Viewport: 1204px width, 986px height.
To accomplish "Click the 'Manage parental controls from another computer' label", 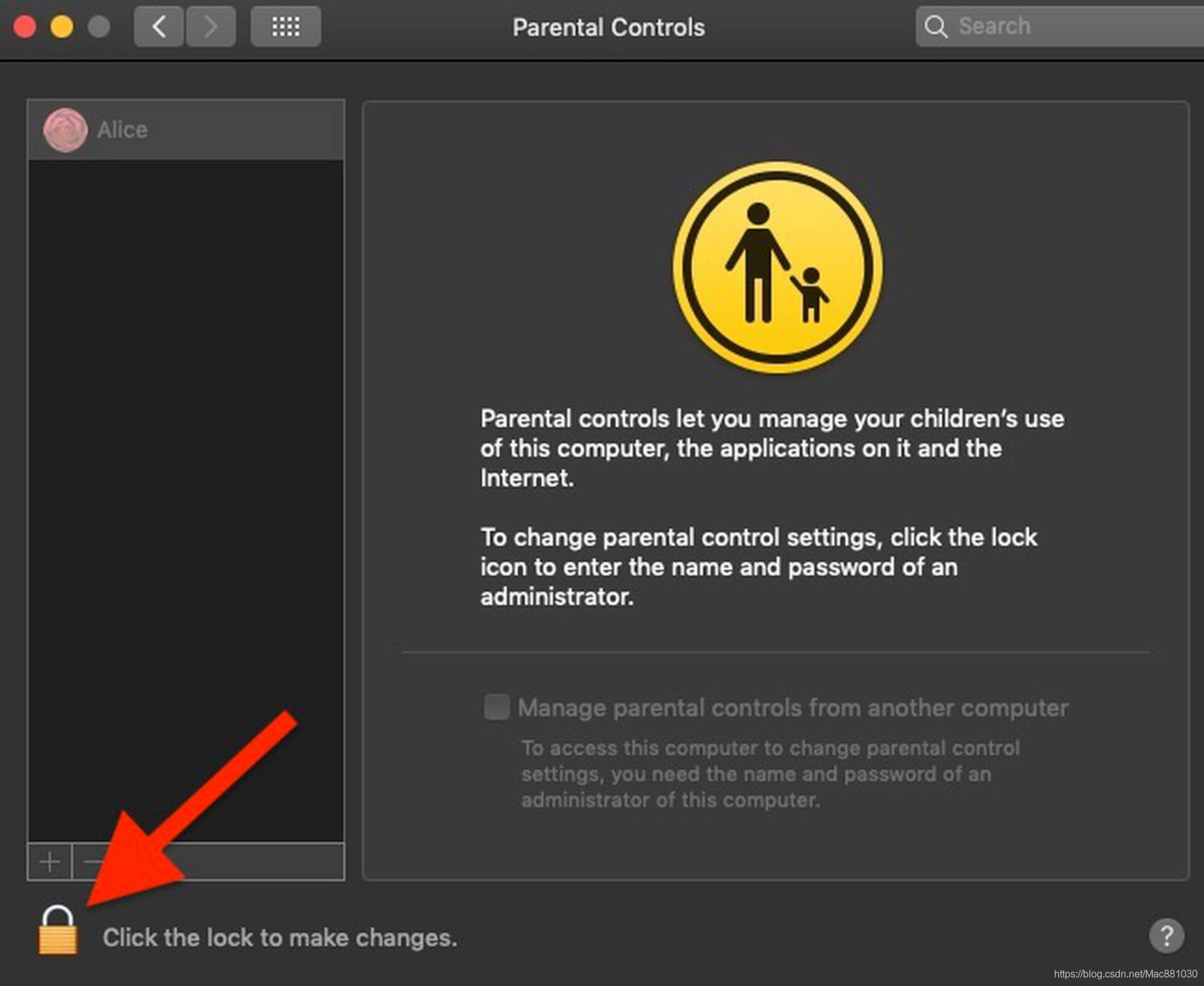I will 793,708.
